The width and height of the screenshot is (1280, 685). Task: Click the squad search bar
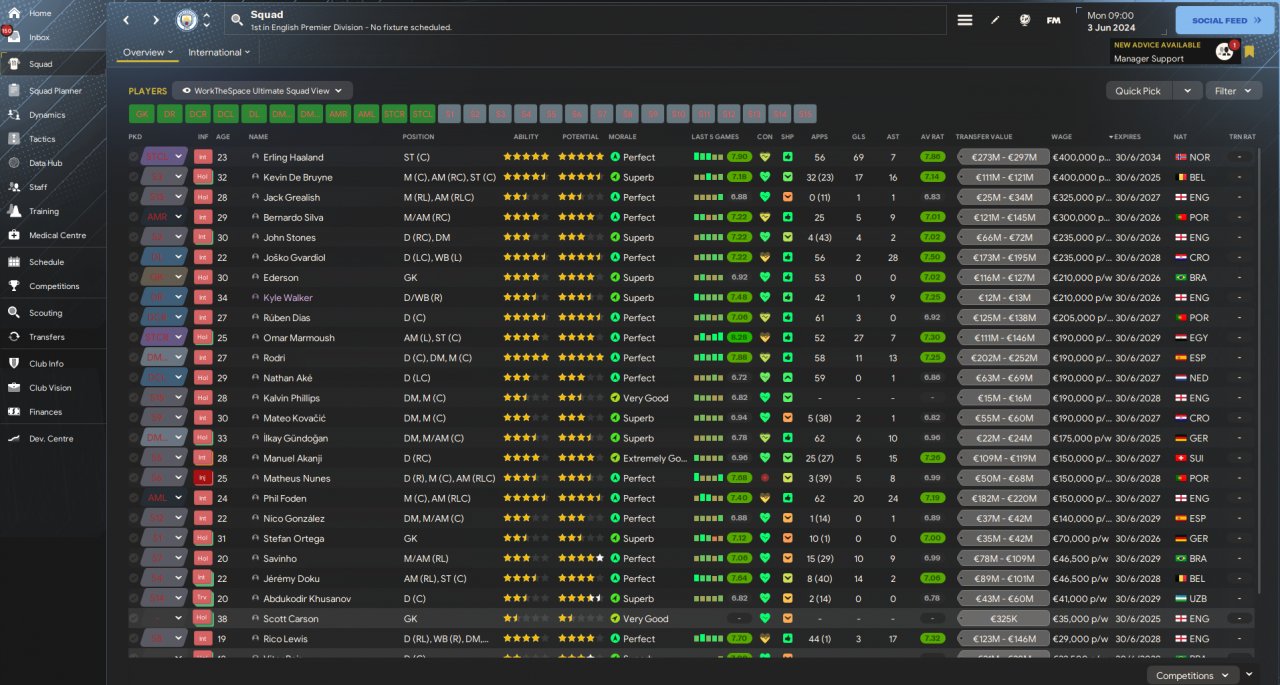click(585, 20)
